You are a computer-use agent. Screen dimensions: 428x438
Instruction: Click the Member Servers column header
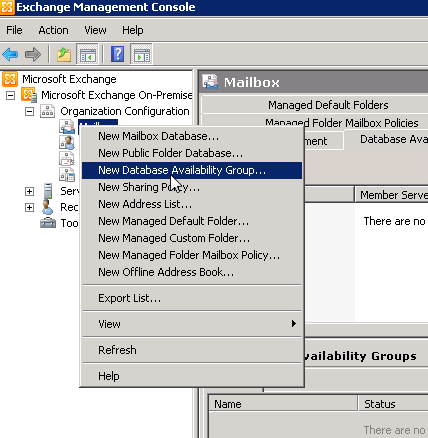pyautogui.click(x=391, y=195)
